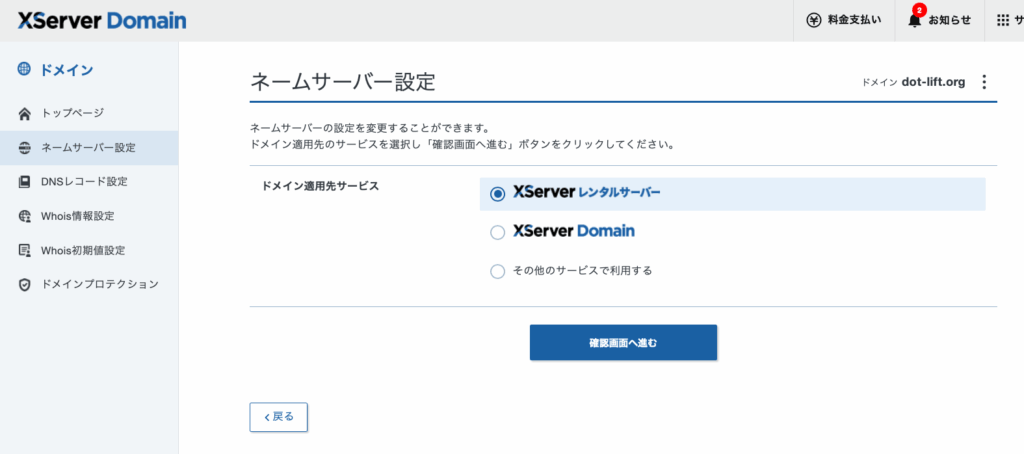Select the XServer Domain radio option
This screenshot has height=454, width=1024.
coord(498,232)
